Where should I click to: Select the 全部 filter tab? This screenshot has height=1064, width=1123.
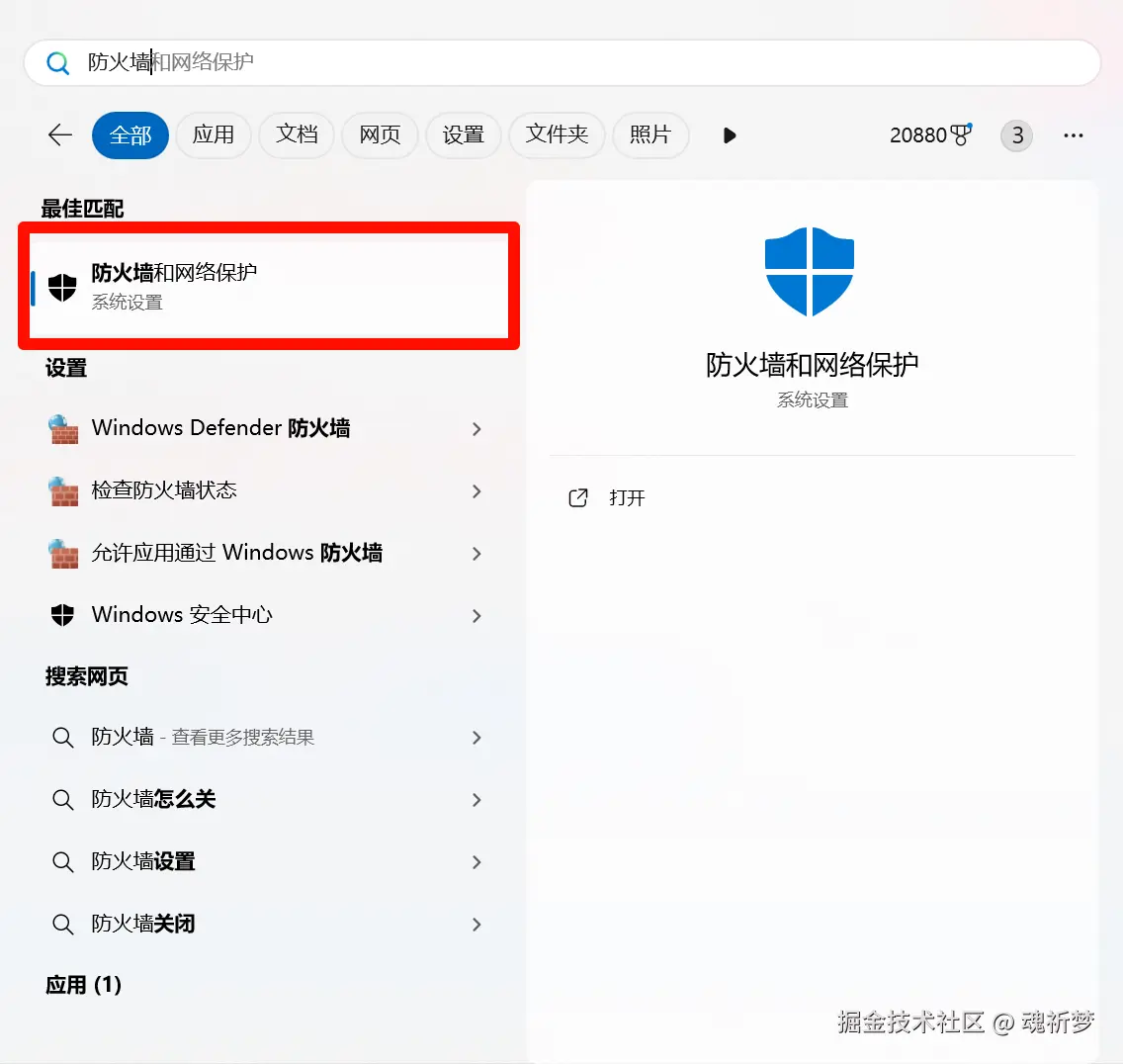click(x=130, y=134)
